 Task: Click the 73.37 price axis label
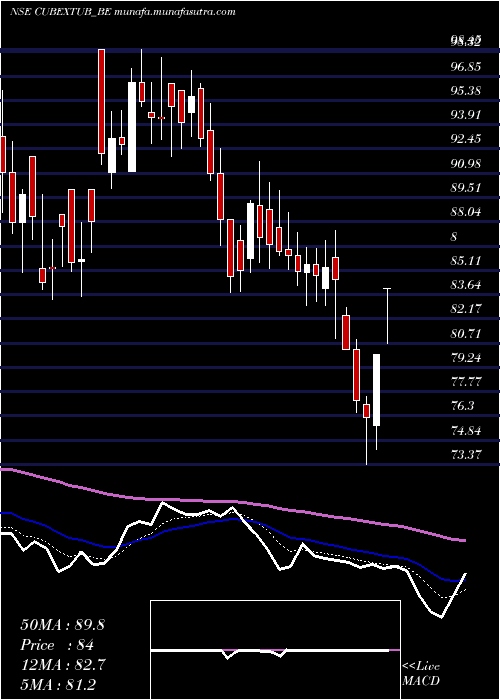tap(466, 455)
